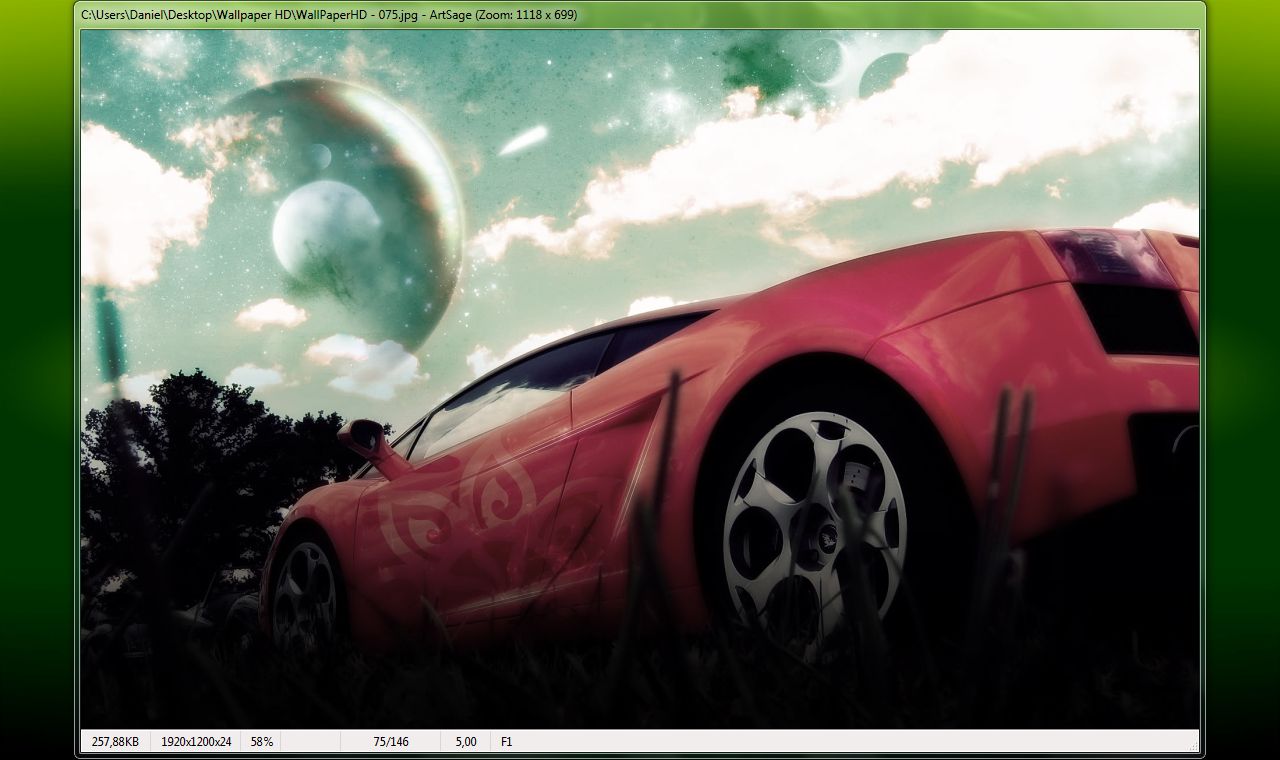1280x760 pixels.
Task: Click the status bar resize grip
Action: [x=1192, y=745]
